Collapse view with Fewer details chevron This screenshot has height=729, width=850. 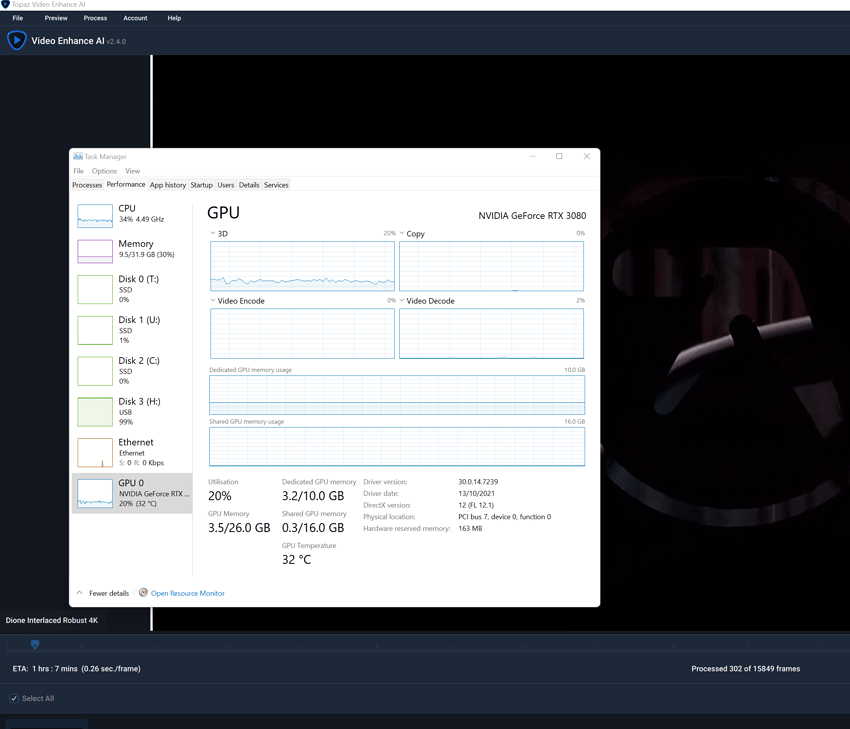tap(80, 593)
